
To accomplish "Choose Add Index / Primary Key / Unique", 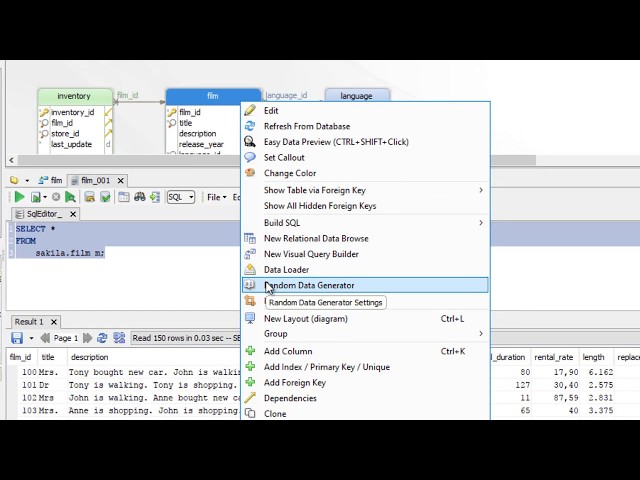I will pos(365,367).
